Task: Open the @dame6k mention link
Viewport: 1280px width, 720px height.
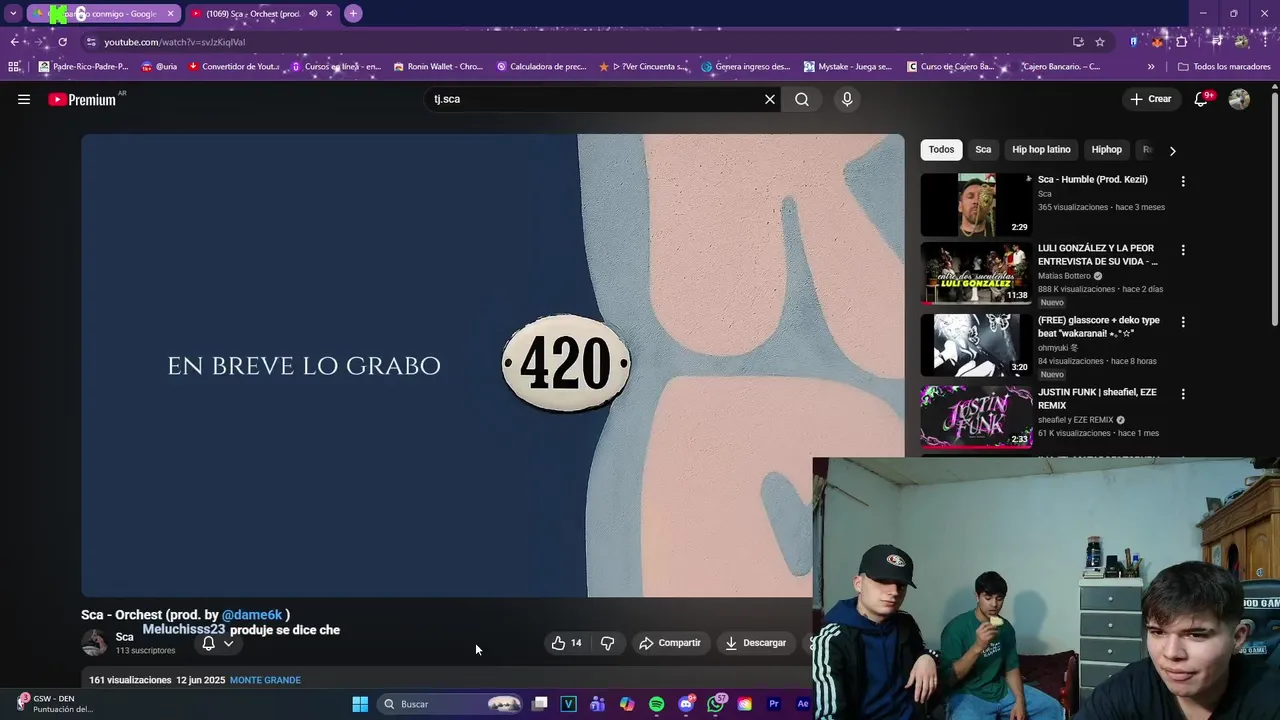Action: (x=252, y=615)
